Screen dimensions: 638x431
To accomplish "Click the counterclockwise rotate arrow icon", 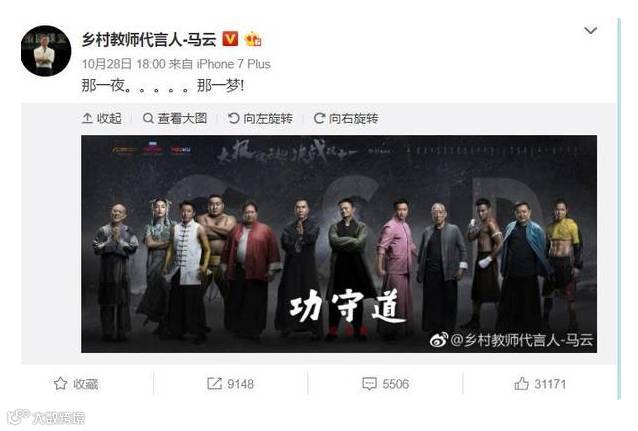I will pos(233,118).
